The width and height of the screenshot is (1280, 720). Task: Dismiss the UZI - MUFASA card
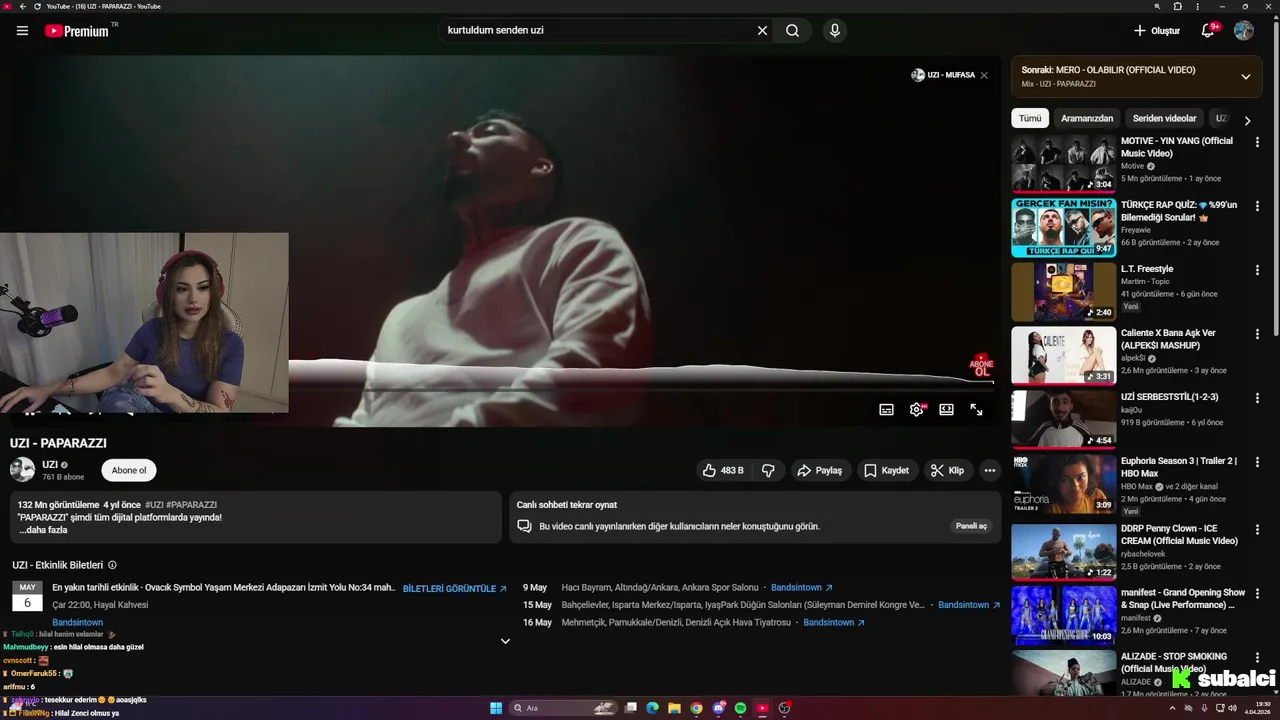click(x=984, y=75)
